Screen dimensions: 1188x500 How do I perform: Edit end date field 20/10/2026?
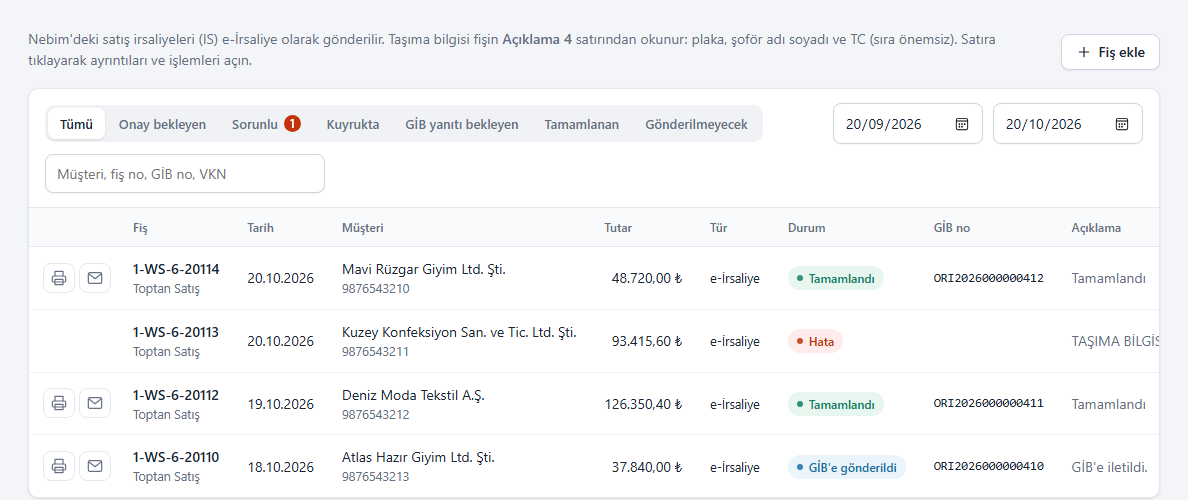point(1068,124)
